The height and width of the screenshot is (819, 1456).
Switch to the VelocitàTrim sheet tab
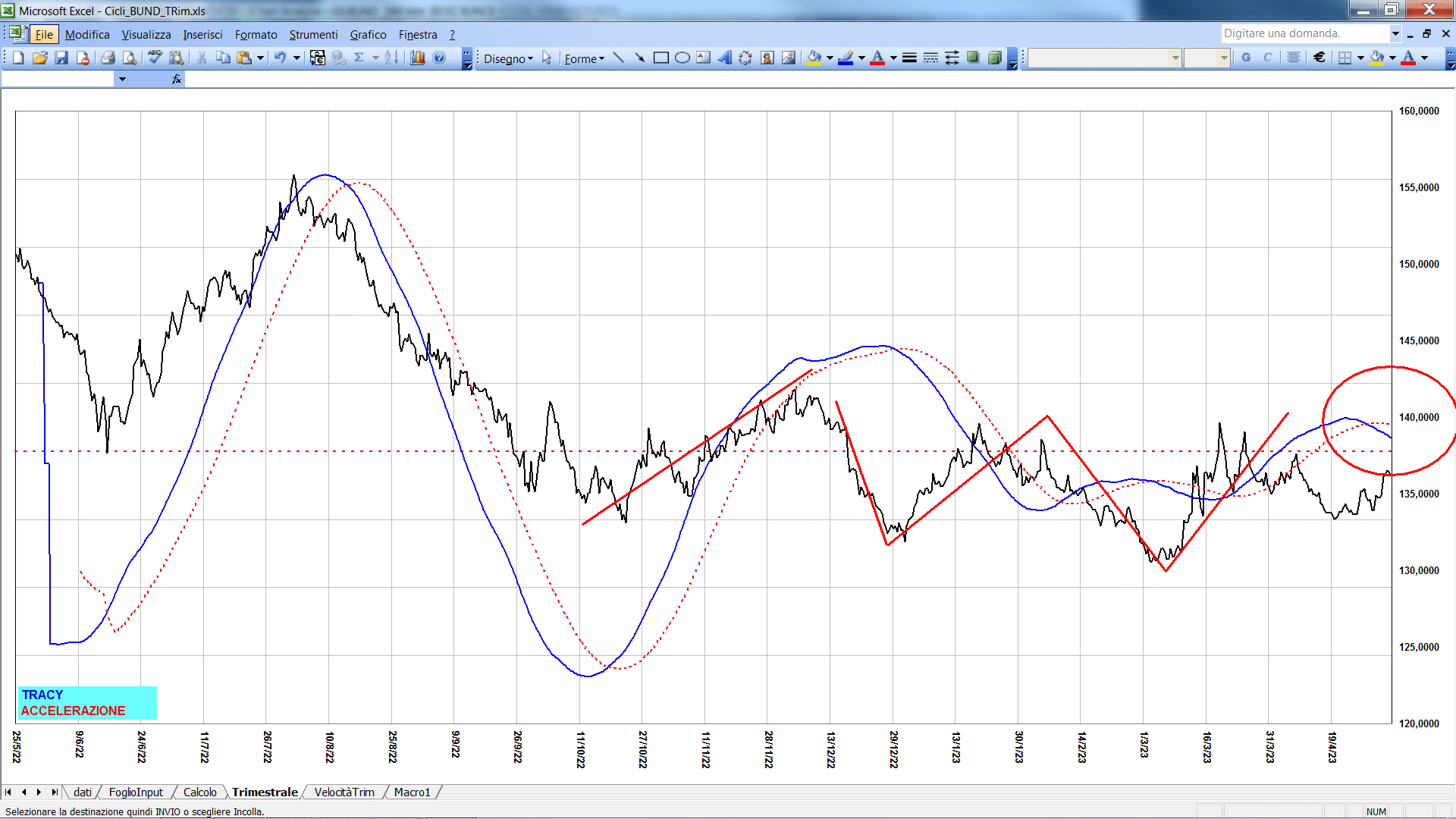coord(344,792)
